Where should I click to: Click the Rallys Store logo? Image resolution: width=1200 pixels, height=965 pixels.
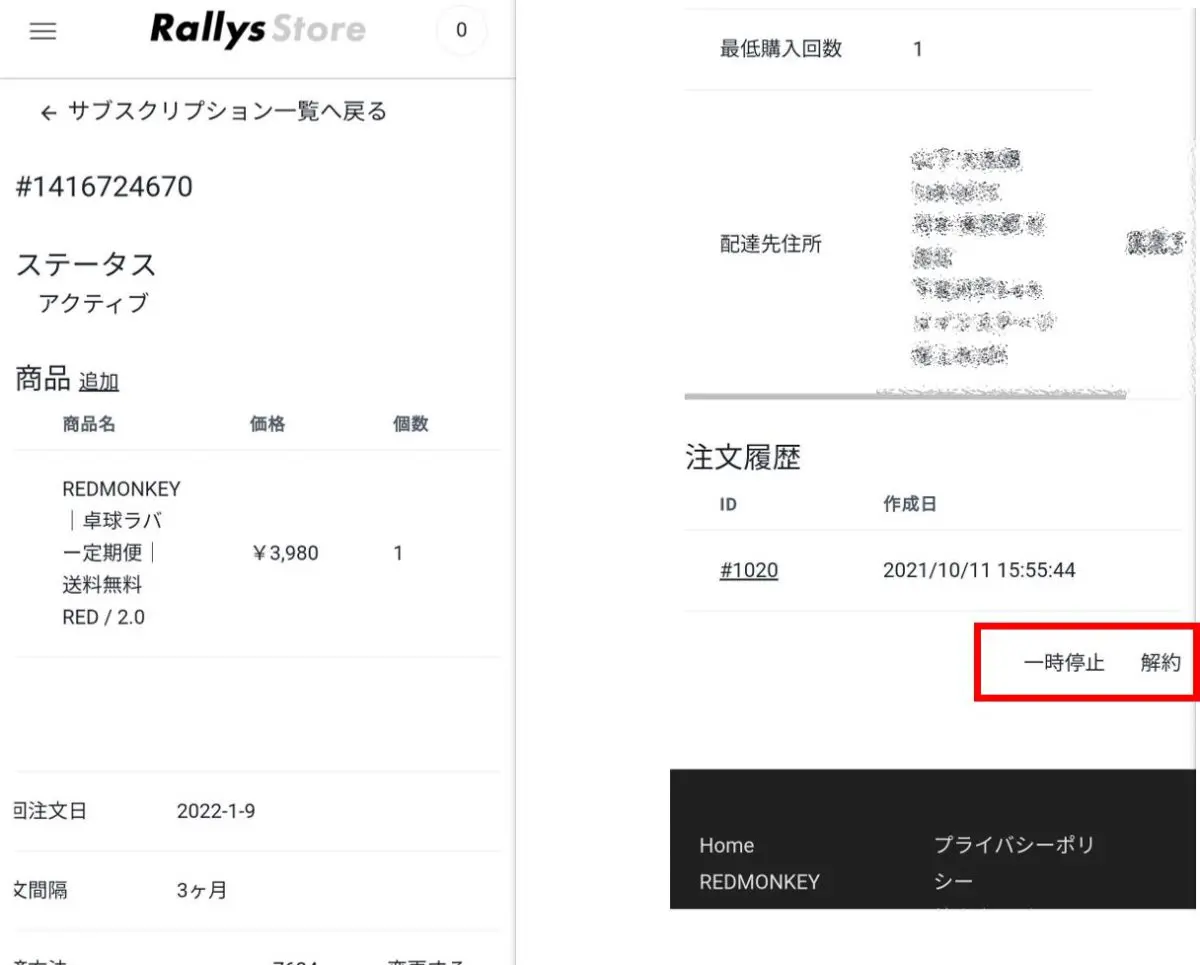257,30
